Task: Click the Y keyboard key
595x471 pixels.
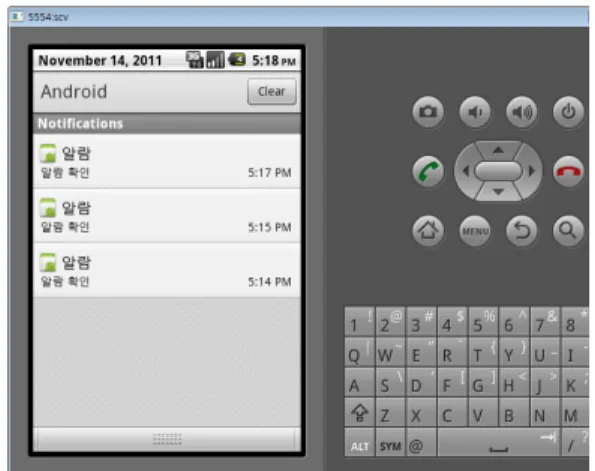Action: tap(514, 352)
